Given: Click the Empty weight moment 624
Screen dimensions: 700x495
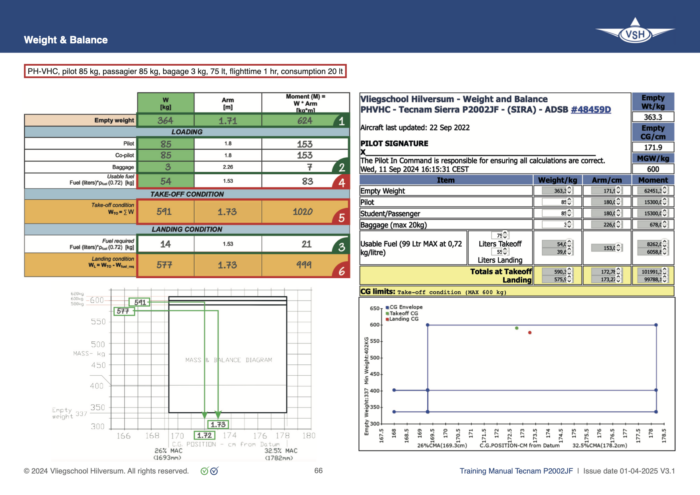Looking at the screenshot, I should pyautogui.click(x=305, y=121).
